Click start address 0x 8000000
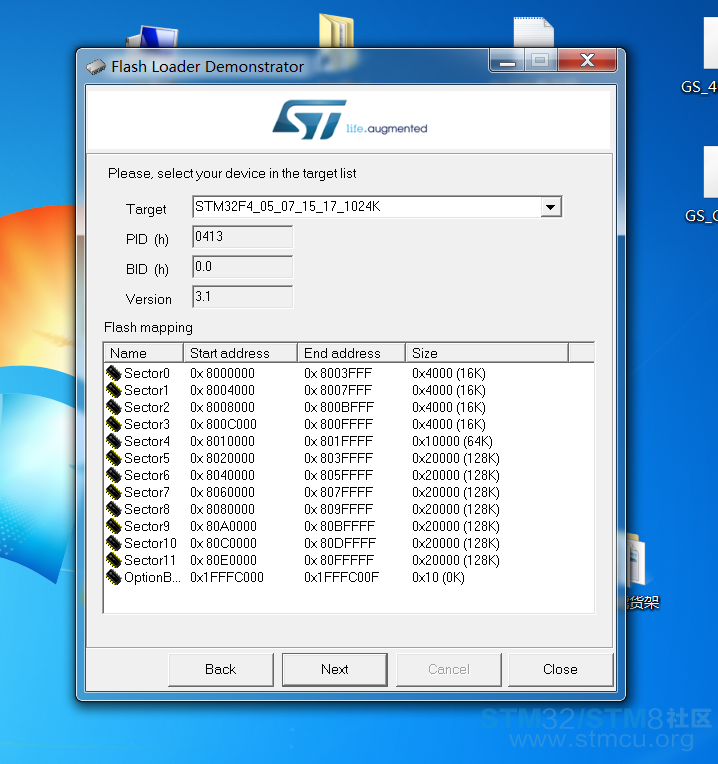The width and height of the screenshot is (718, 764). coord(223,374)
